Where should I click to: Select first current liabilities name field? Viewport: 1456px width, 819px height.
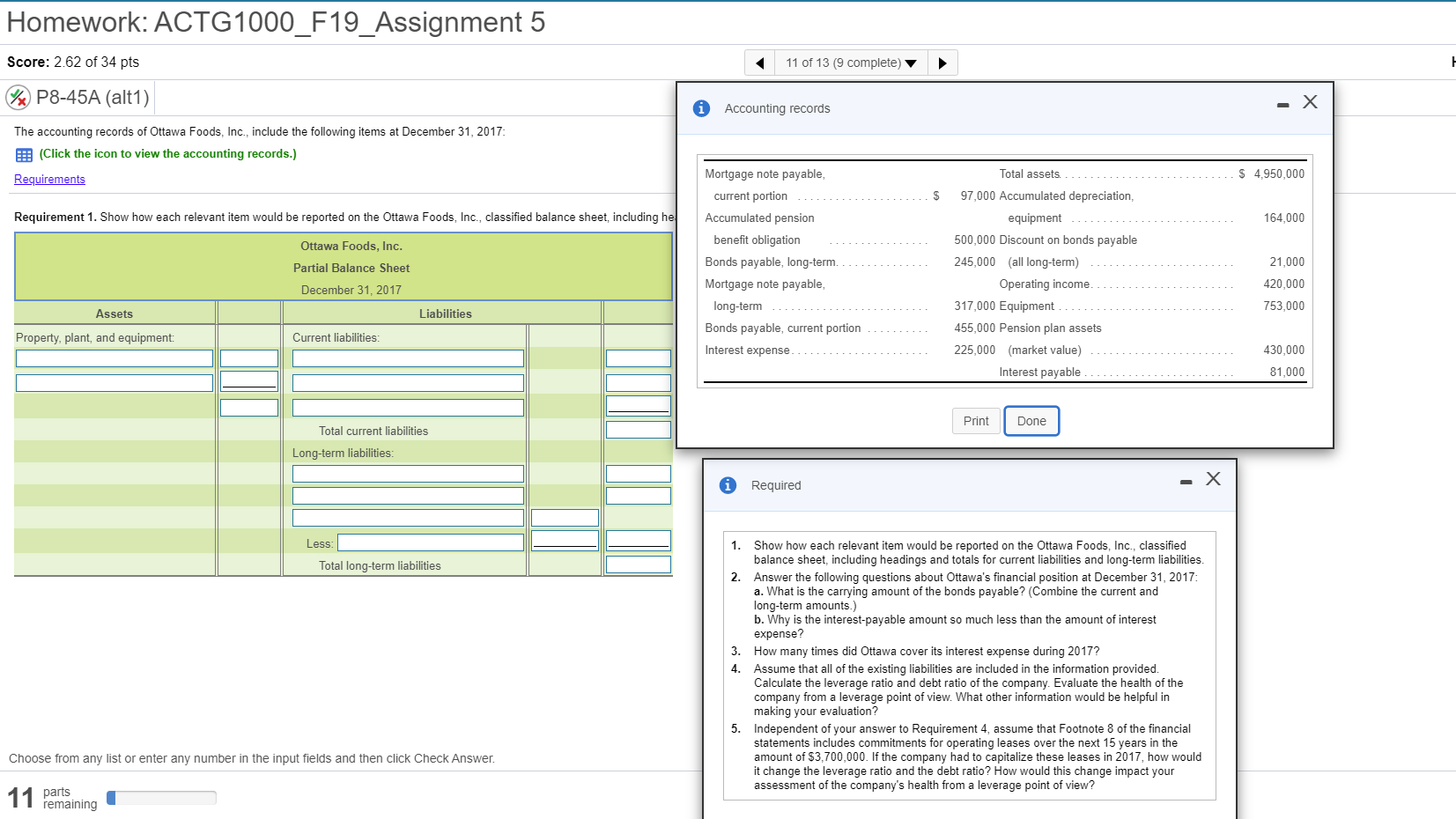coord(408,358)
